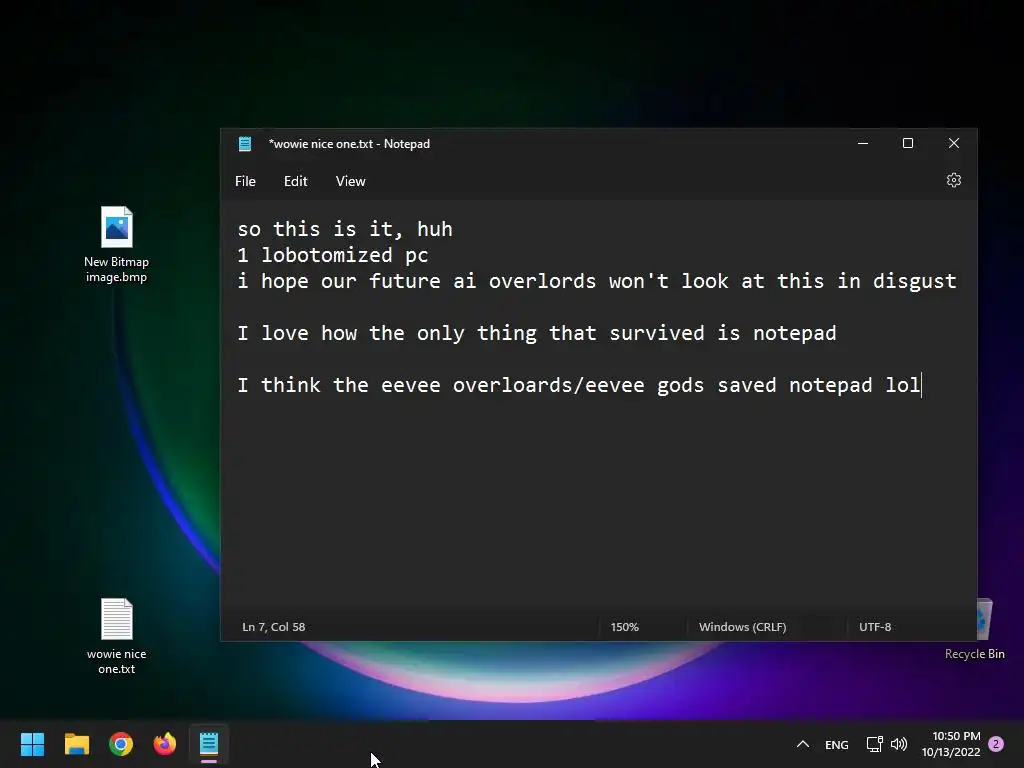Click the UTF-8 encoding indicator

click(875, 627)
